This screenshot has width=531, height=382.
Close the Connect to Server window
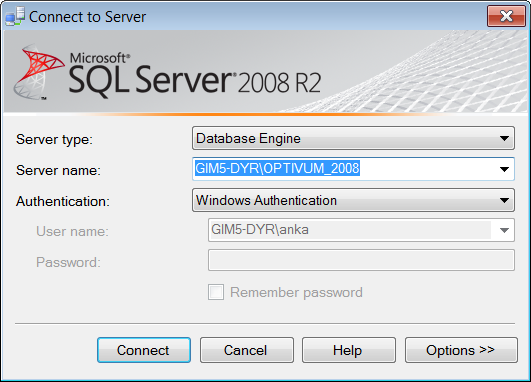[x=506, y=16]
